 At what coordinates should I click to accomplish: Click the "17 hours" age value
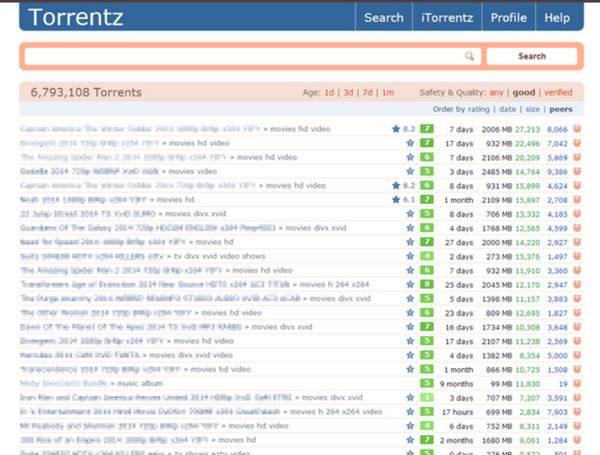(x=458, y=412)
